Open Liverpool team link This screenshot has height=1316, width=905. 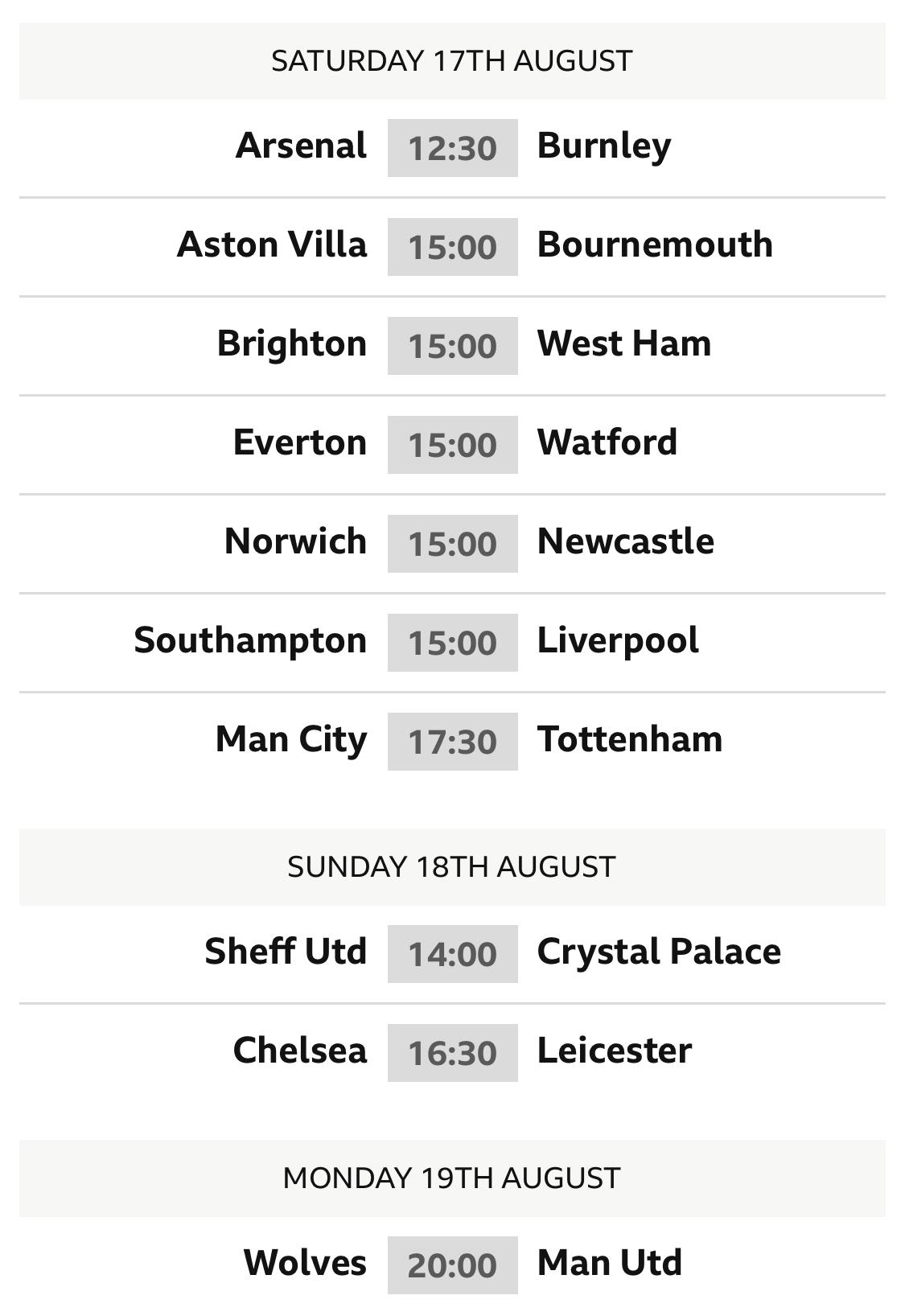(618, 641)
